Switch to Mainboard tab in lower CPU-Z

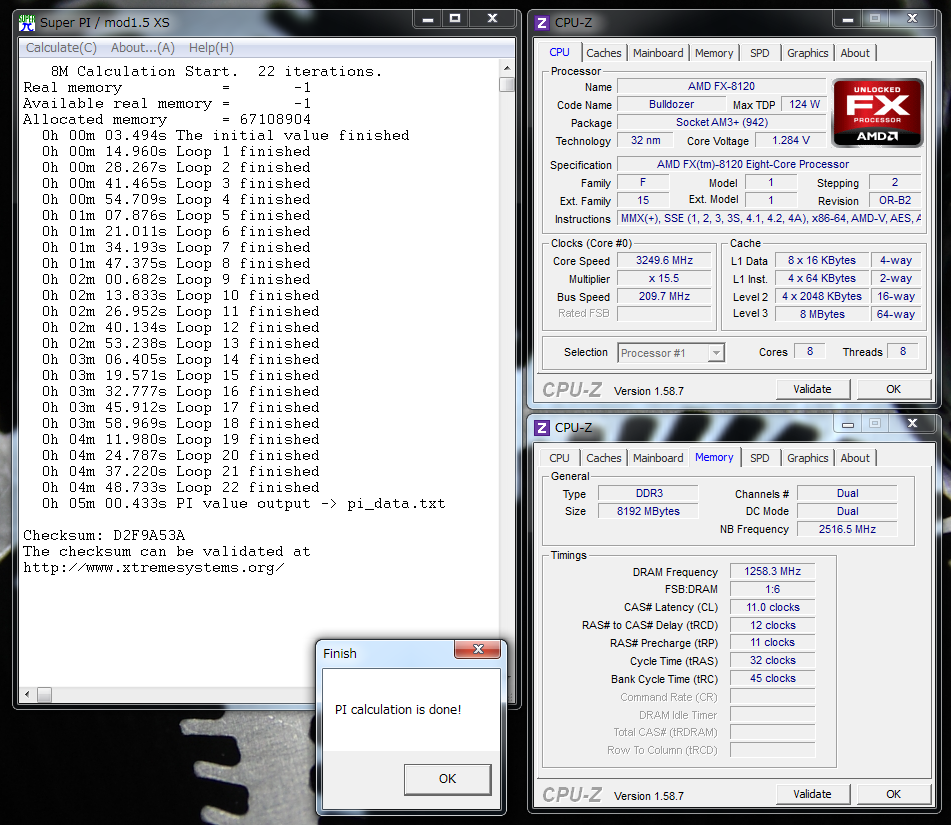point(658,459)
